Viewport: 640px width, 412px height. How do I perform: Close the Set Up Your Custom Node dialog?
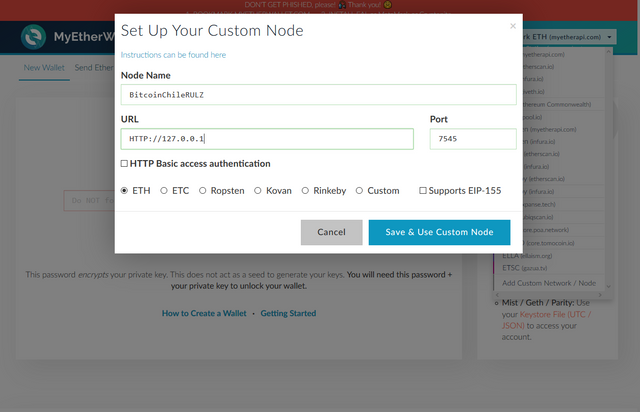(513, 26)
